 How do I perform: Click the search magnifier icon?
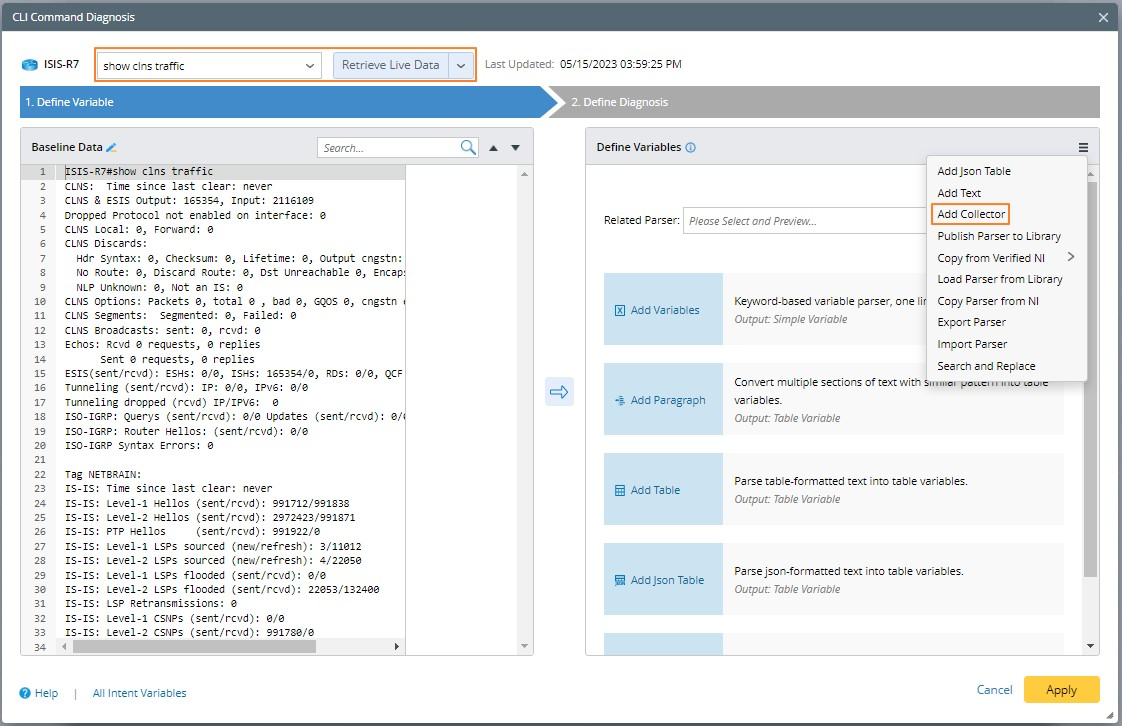pos(468,148)
